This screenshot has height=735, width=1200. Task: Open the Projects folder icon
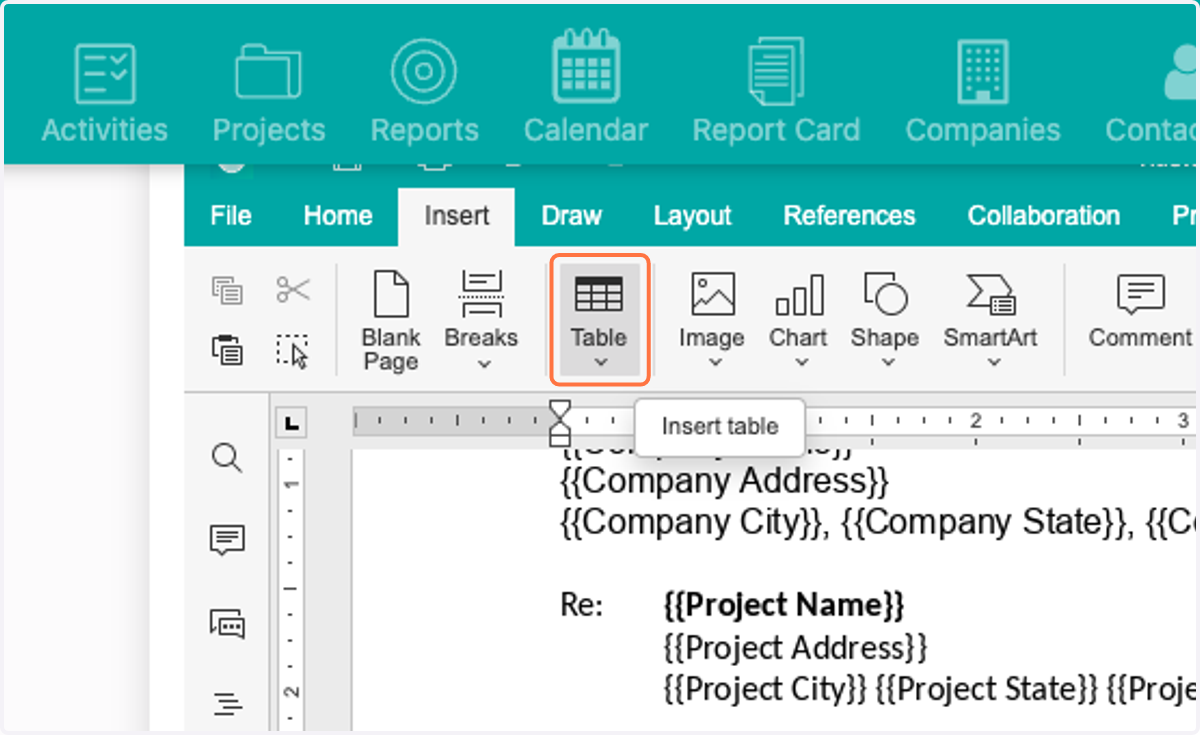[x=268, y=73]
